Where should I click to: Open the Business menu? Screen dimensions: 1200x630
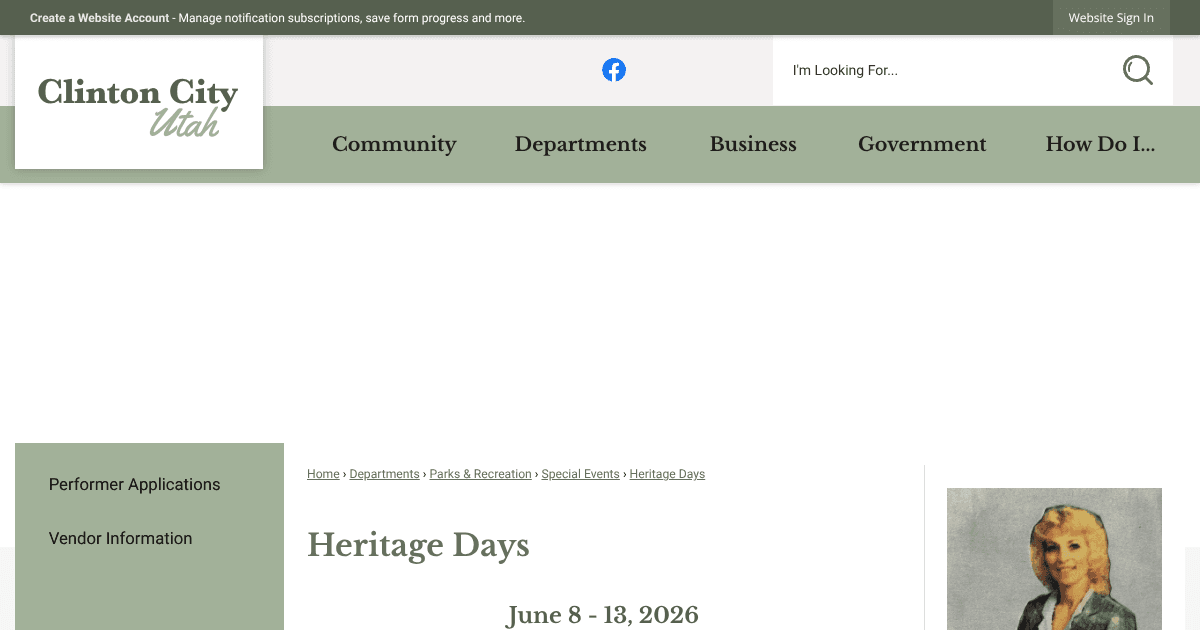pyautogui.click(x=753, y=144)
